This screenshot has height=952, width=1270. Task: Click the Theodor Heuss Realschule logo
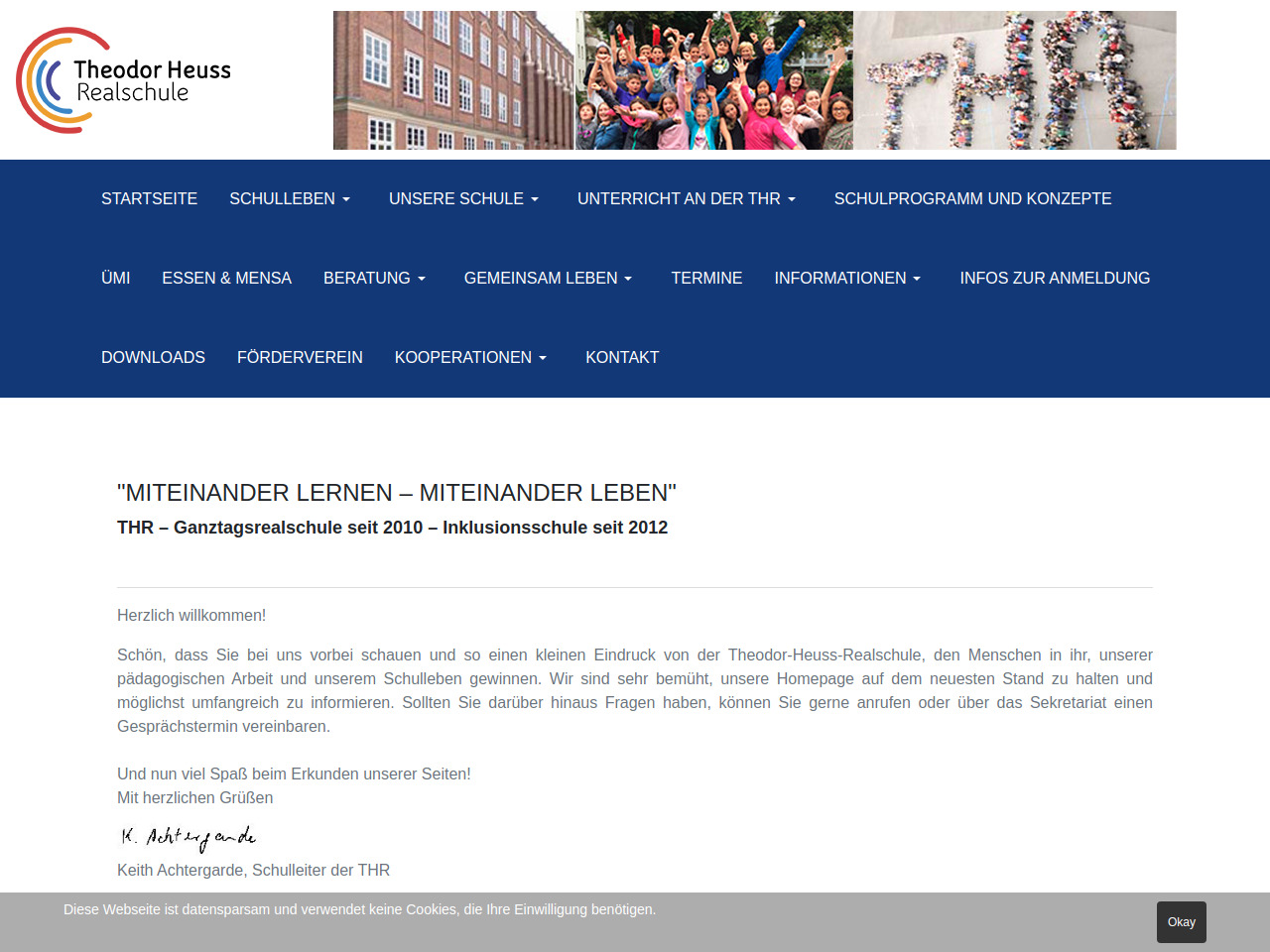(124, 80)
